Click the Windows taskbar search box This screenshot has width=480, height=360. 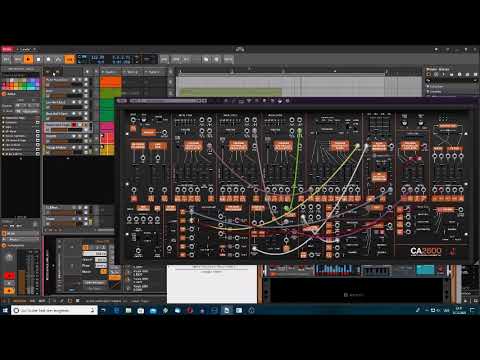pos(54,310)
